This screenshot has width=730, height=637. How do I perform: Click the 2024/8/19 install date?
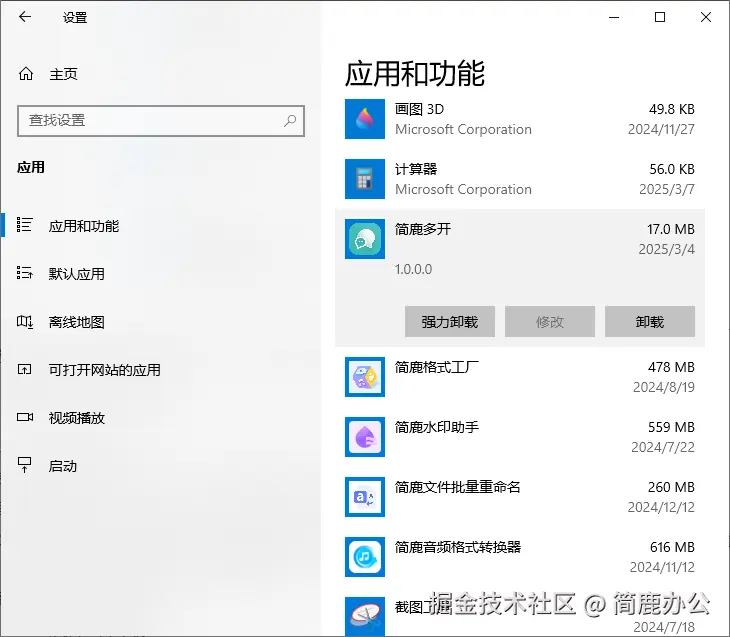(664, 387)
